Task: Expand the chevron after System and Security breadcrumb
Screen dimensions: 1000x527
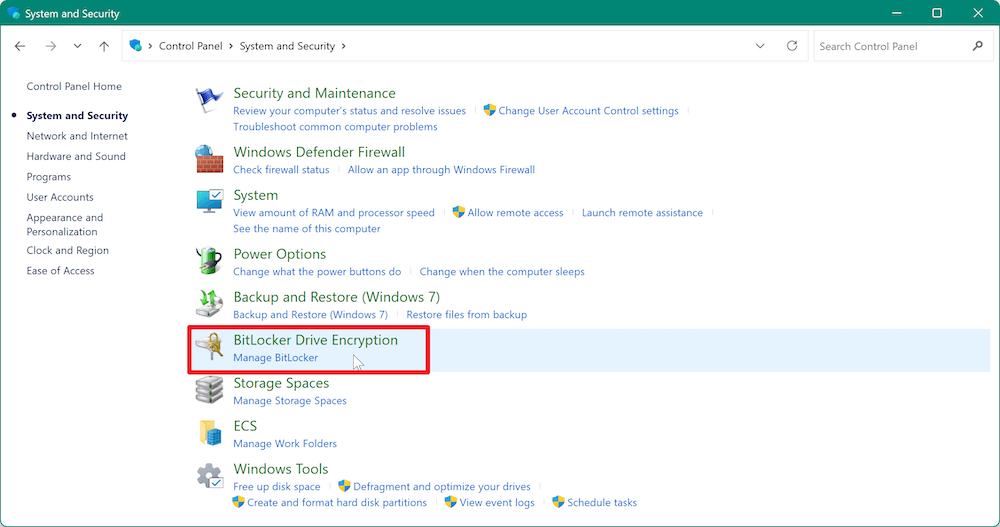Action: 344,46
